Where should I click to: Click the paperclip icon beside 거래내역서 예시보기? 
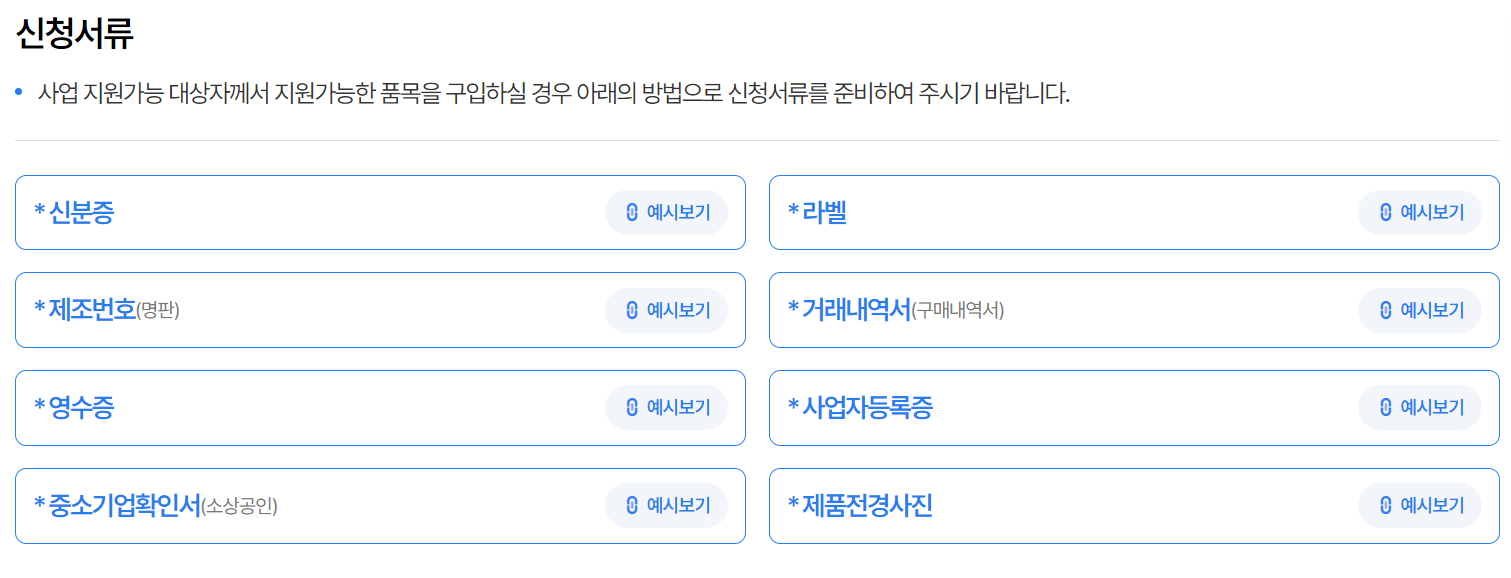tap(1383, 310)
